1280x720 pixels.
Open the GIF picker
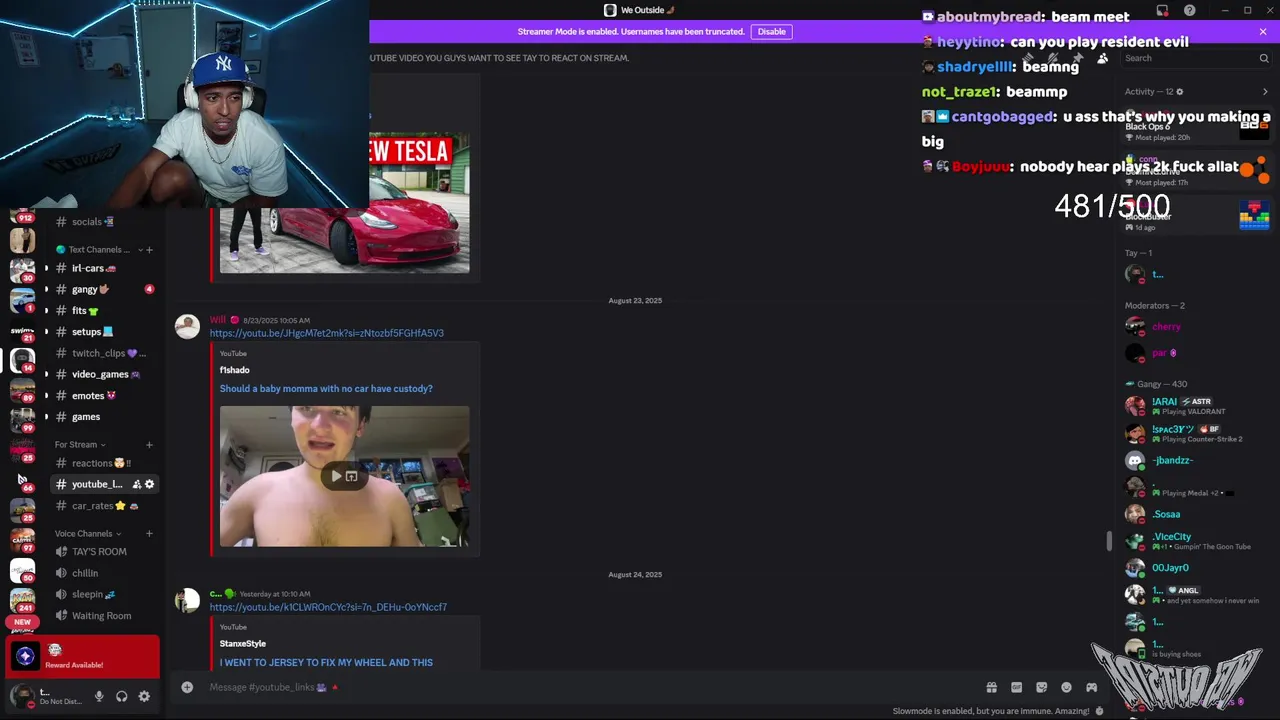tap(1016, 687)
